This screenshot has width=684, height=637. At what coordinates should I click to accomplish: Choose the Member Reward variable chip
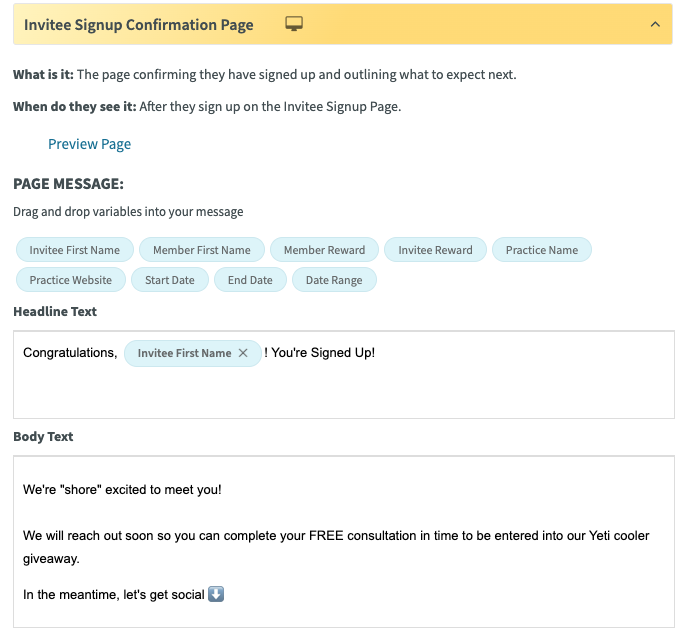pyautogui.click(x=324, y=250)
